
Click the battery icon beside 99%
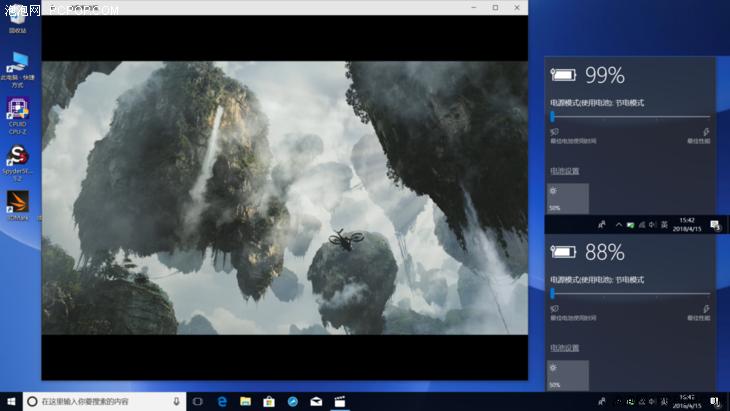(x=563, y=74)
